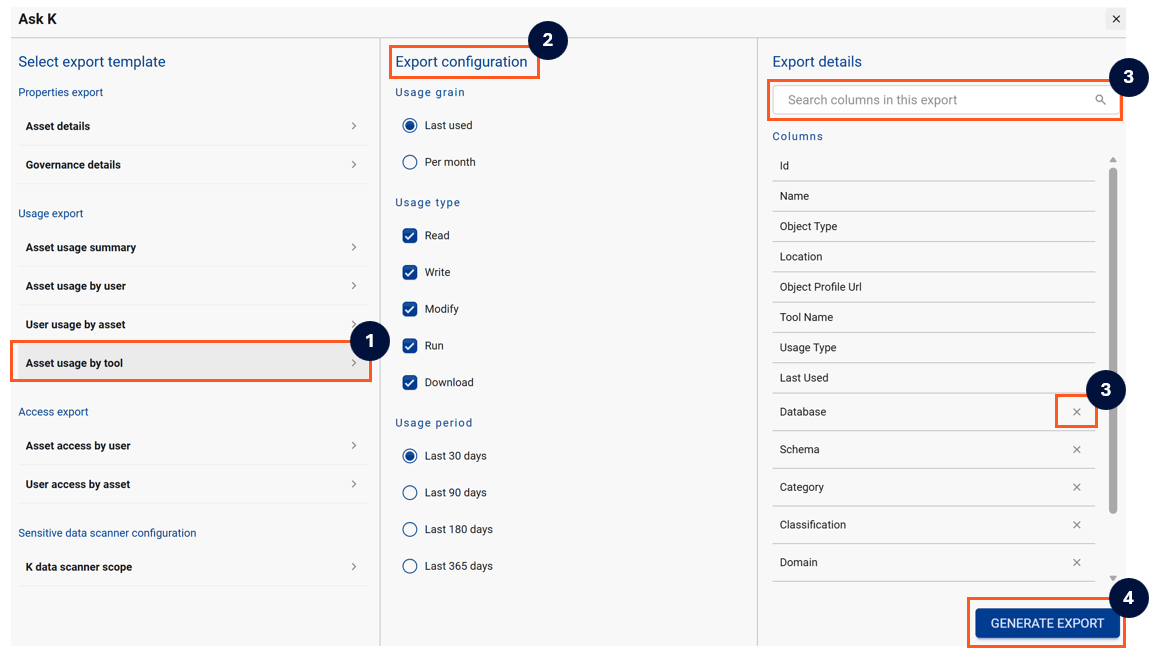Image resolution: width=1152 pixels, height=654 pixels.
Task: Open K data scanner scope chevron
Action: tap(353, 567)
